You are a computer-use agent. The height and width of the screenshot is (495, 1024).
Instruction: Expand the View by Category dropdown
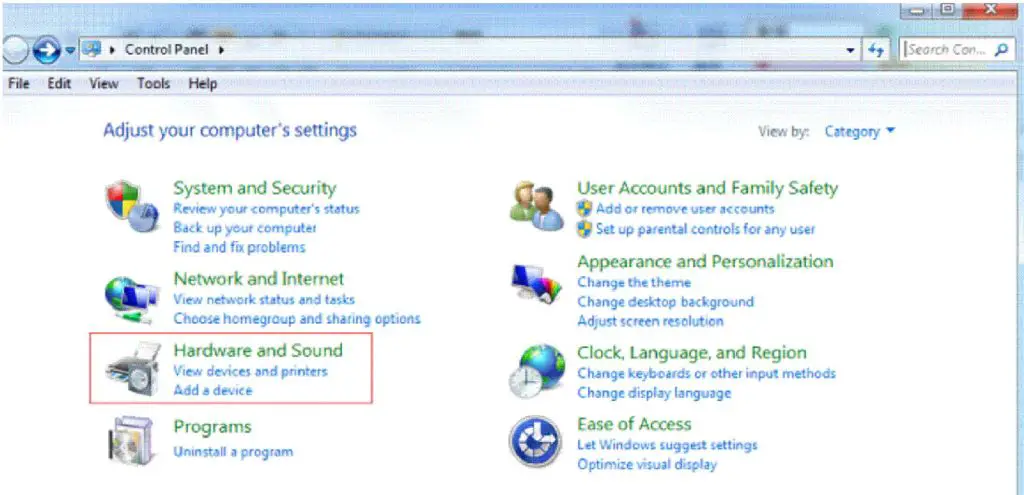pos(859,131)
